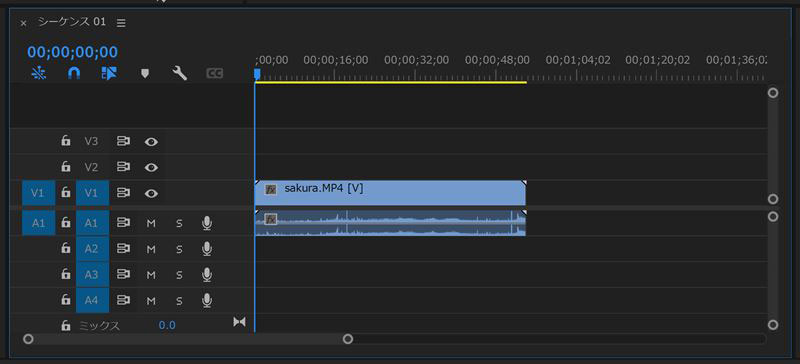Viewport: 800px width, 364px height.
Task: Mute the A1 audio track
Action: tap(151, 224)
